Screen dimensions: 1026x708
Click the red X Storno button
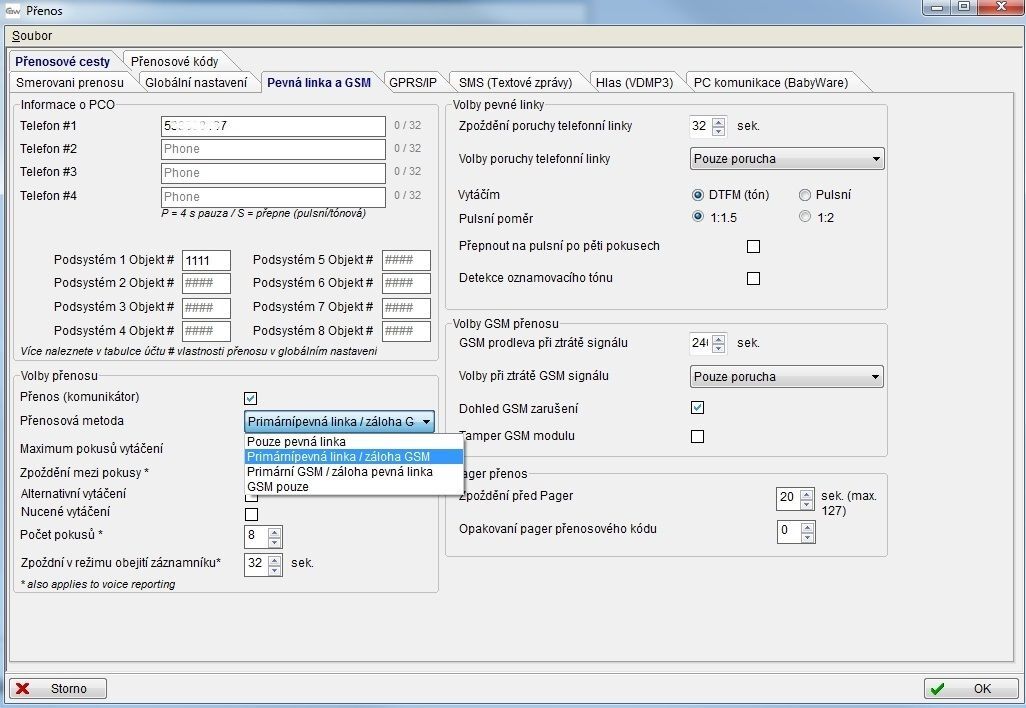point(58,688)
